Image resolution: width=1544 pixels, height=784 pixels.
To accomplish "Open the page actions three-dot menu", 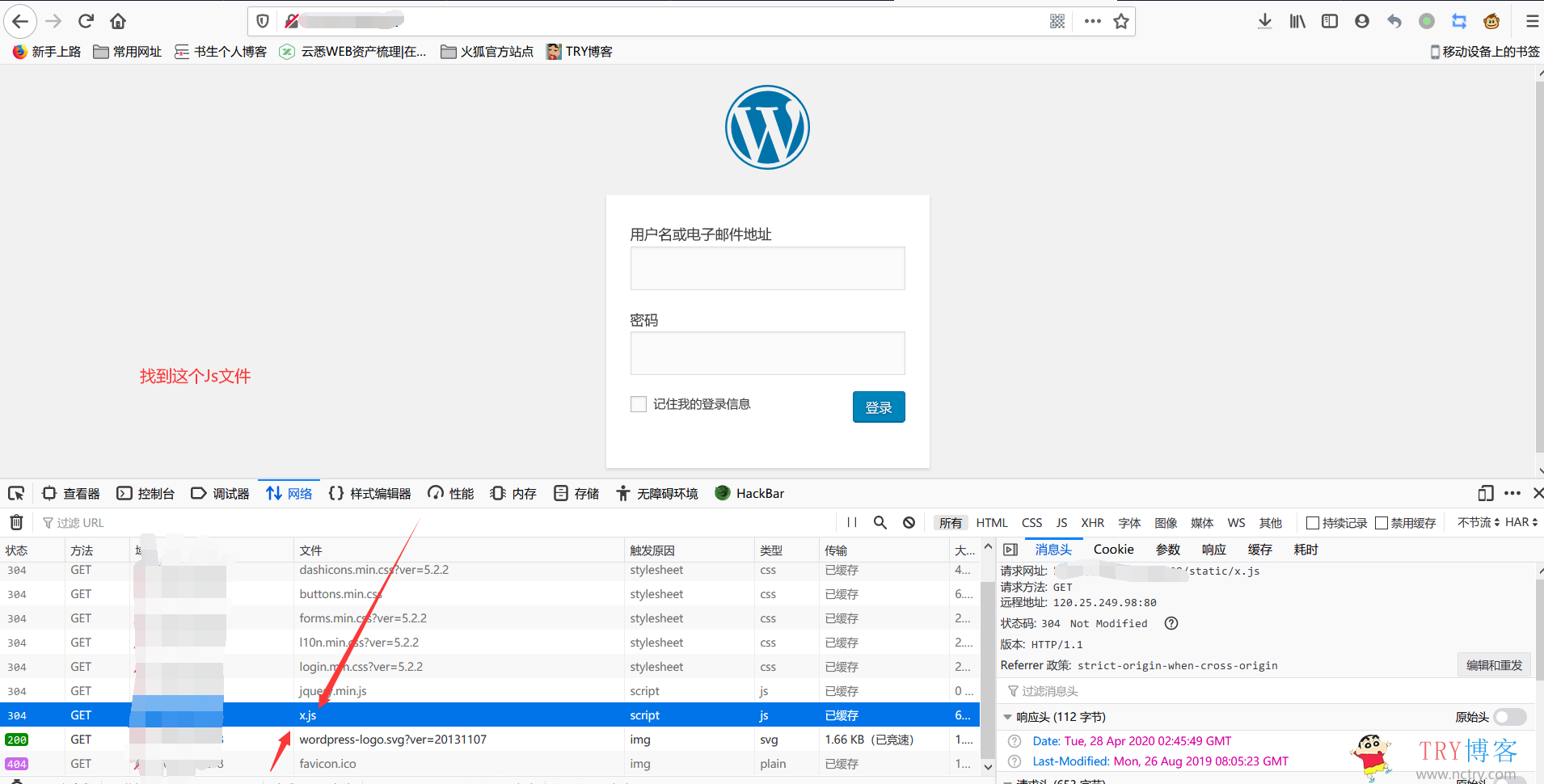I will coord(1093,21).
